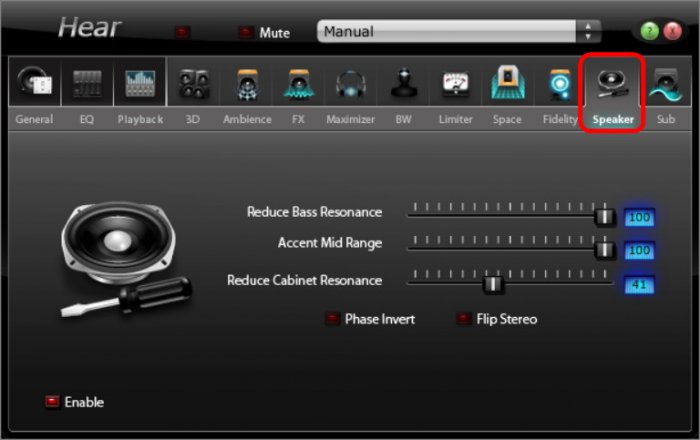Open the FX effects icon
Image resolution: width=700 pixels, height=440 pixels.
pyautogui.click(x=298, y=87)
